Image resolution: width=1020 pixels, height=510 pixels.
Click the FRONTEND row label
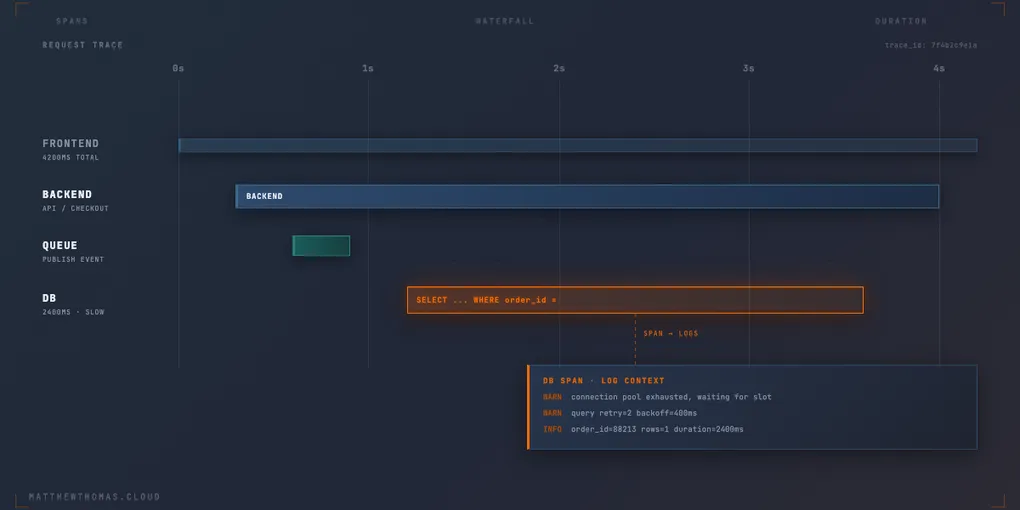pos(71,144)
